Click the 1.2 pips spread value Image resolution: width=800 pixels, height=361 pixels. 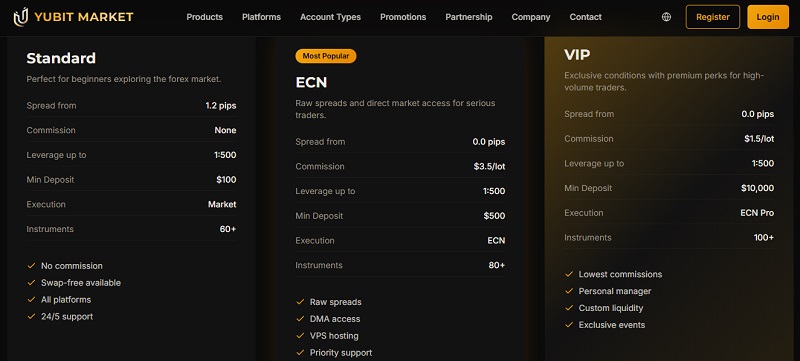[x=221, y=106]
